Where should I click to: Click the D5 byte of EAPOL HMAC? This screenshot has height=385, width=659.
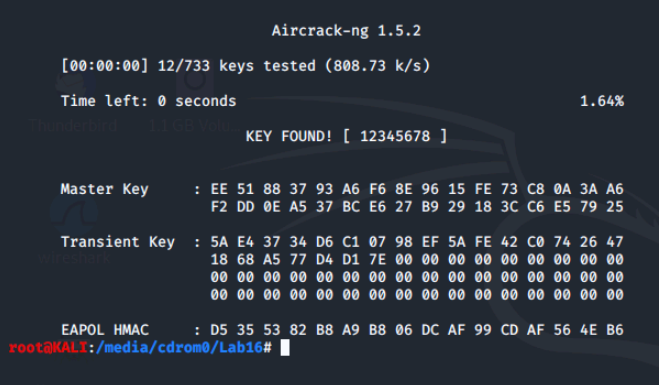pyautogui.click(x=219, y=330)
